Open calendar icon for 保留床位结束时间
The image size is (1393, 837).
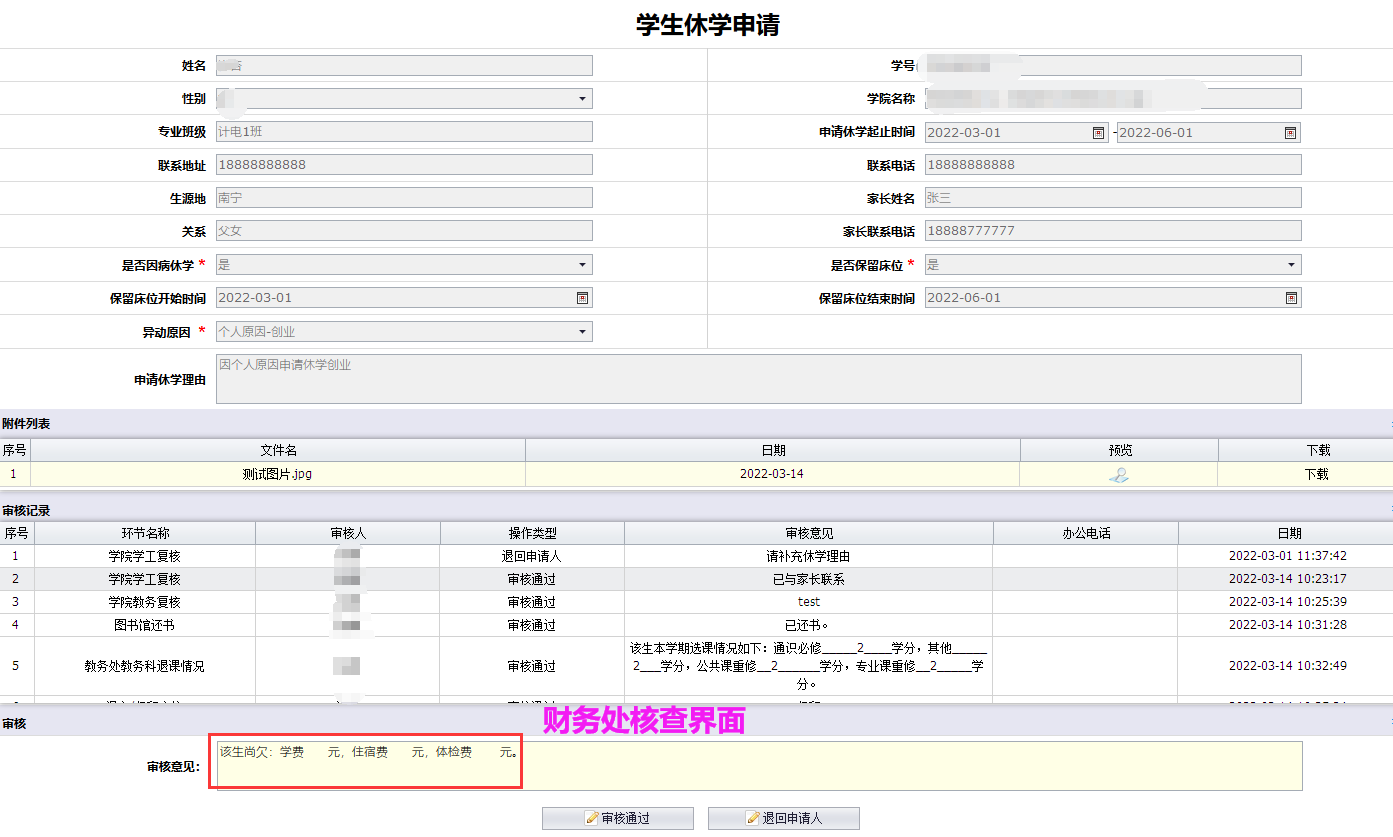(1291, 298)
